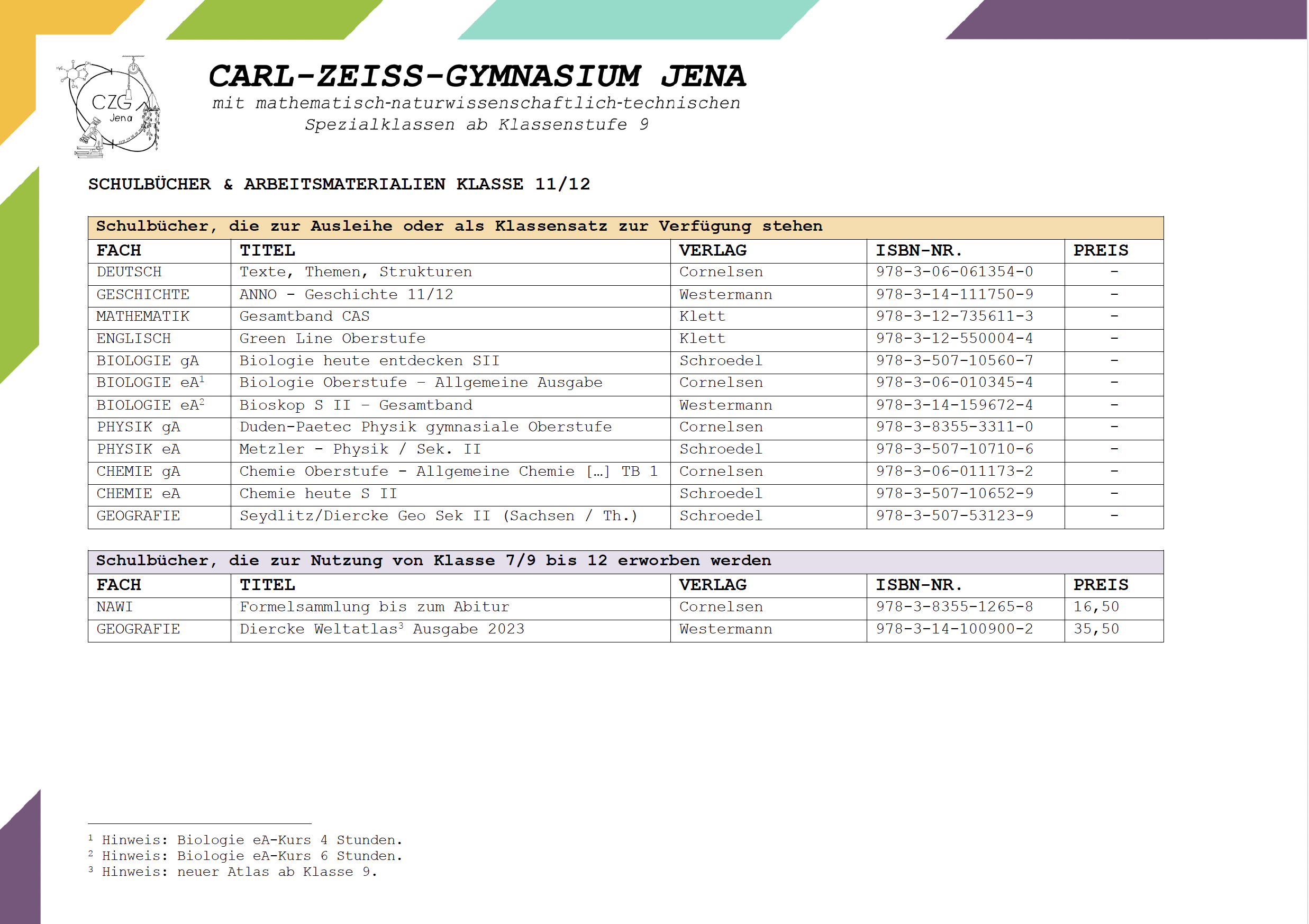Select title 'Texte, Themen, Strukturen'
Image resolution: width=1309 pixels, height=924 pixels.
(356, 272)
